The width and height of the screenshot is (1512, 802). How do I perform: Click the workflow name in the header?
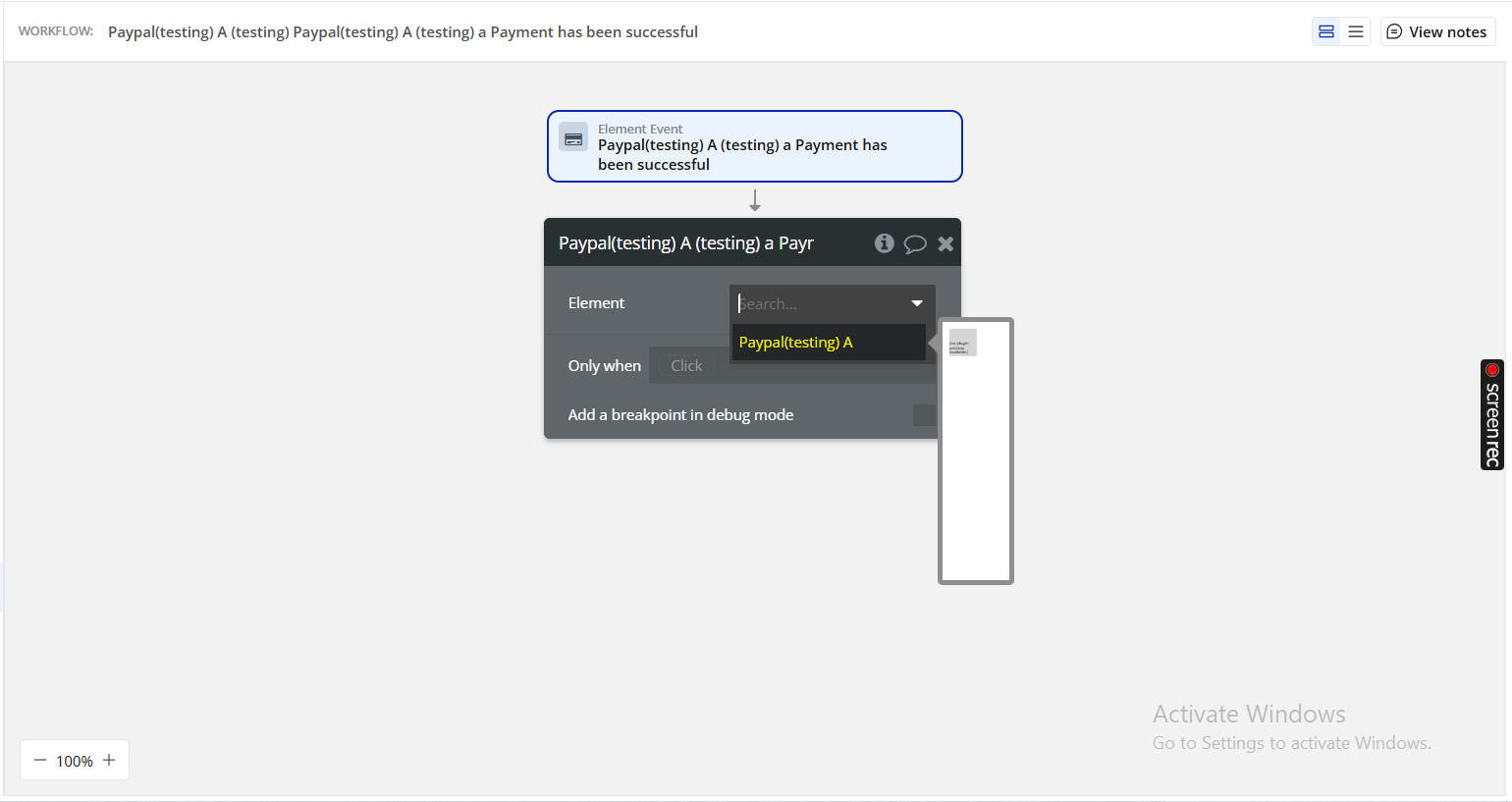coord(403,32)
